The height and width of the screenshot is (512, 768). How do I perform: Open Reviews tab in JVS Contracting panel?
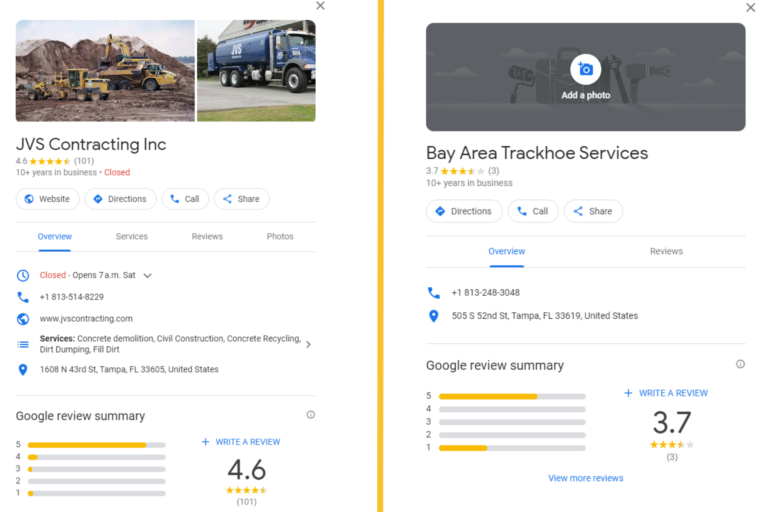pyautogui.click(x=207, y=237)
